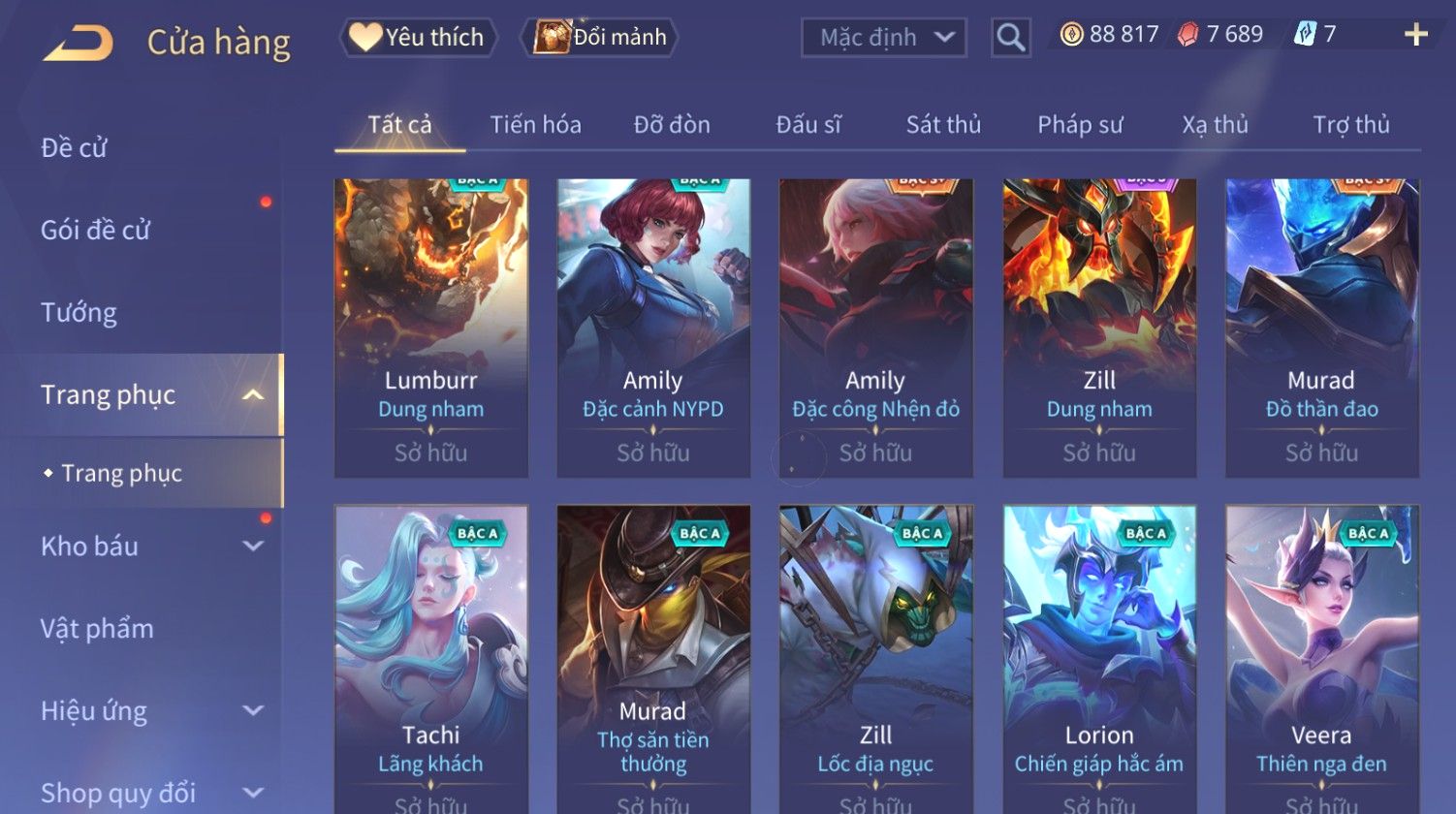Open Gói đề cử in sidebar
This screenshot has width=1456, height=814.
pyautogui.click(x=96, y=230)
